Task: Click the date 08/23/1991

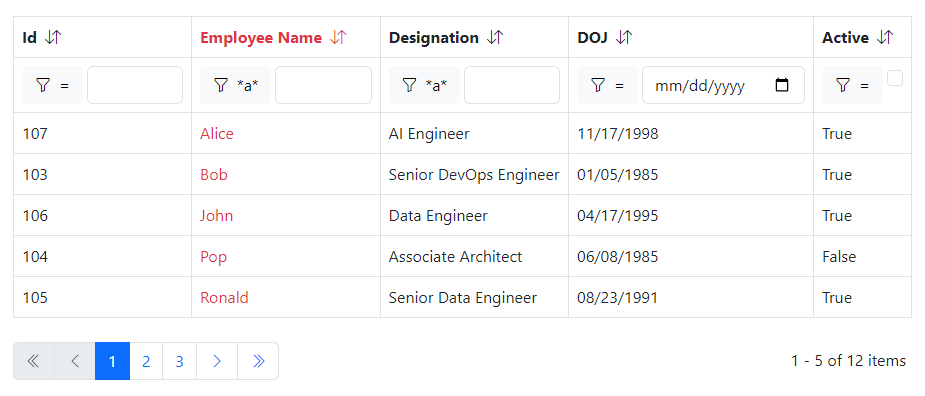Action: click(x=618, y=297)
